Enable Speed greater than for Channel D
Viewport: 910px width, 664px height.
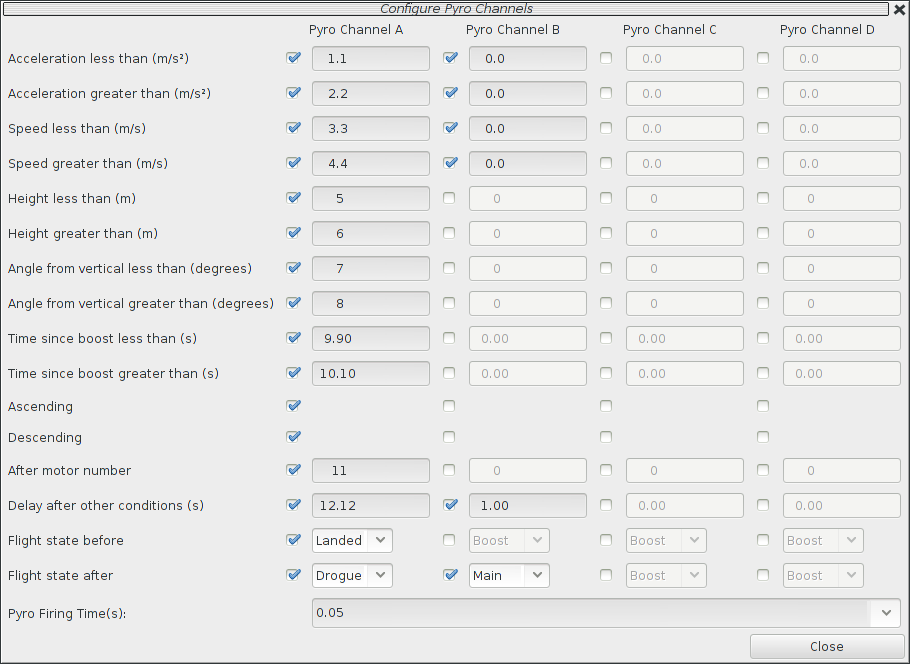[x=763, y=163]
